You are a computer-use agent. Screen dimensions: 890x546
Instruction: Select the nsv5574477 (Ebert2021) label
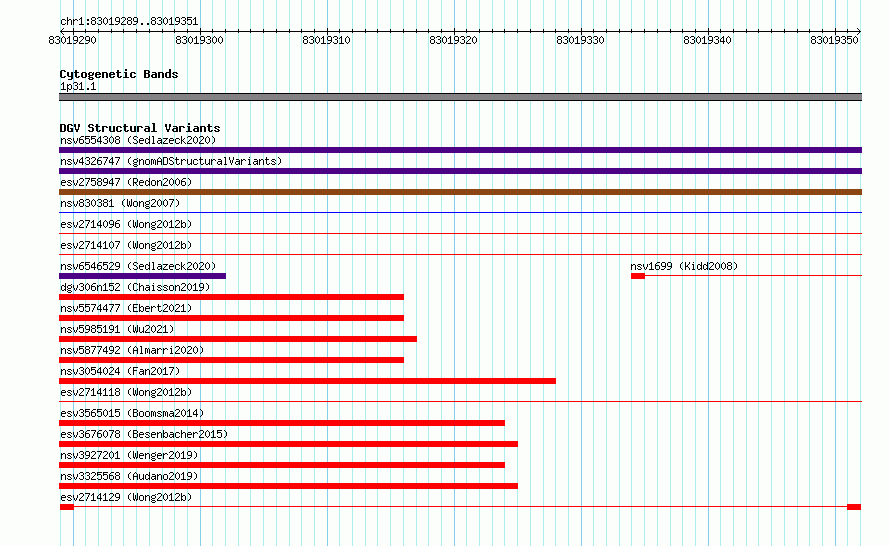(x=126, y=308)
